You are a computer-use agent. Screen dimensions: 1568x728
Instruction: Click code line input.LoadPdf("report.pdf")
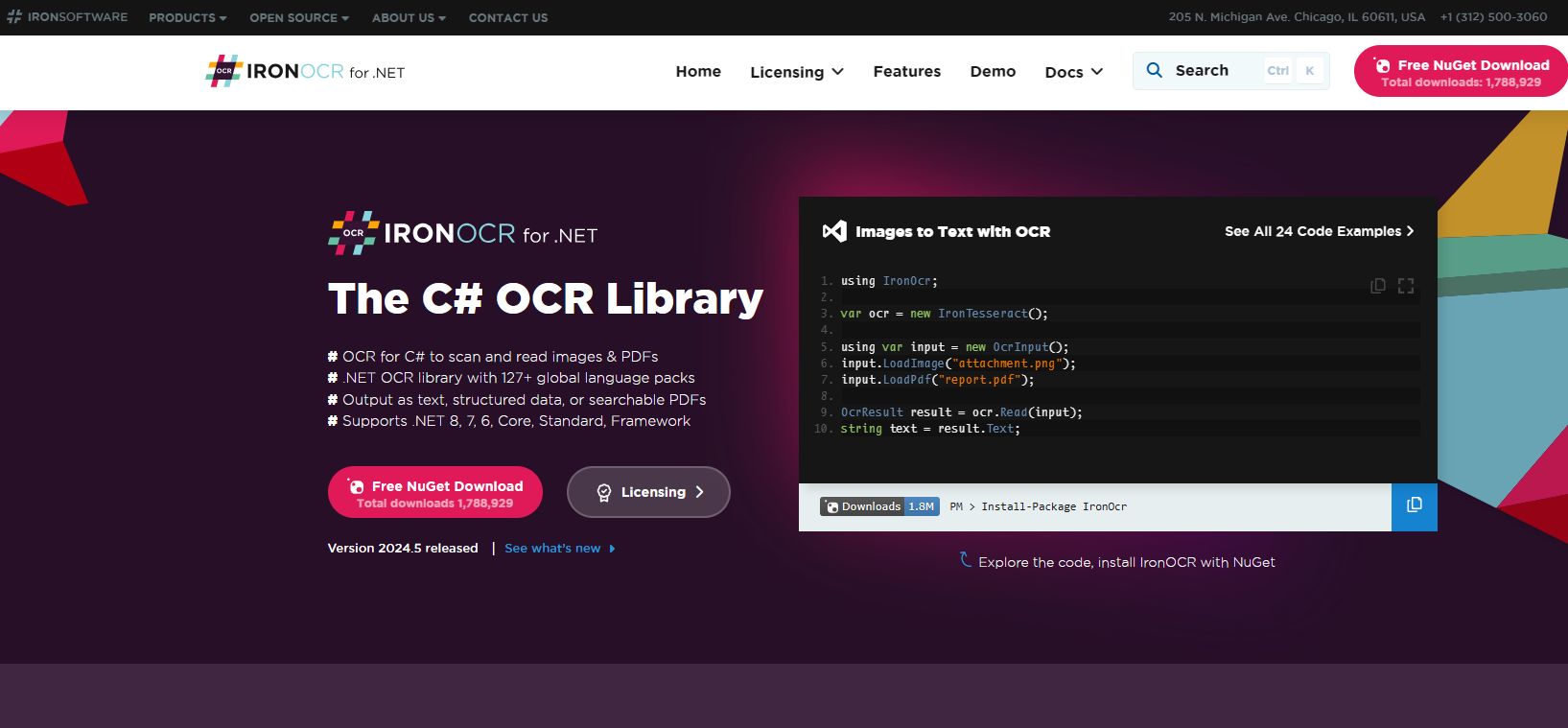pyautogui.click(x=938, y=380)
